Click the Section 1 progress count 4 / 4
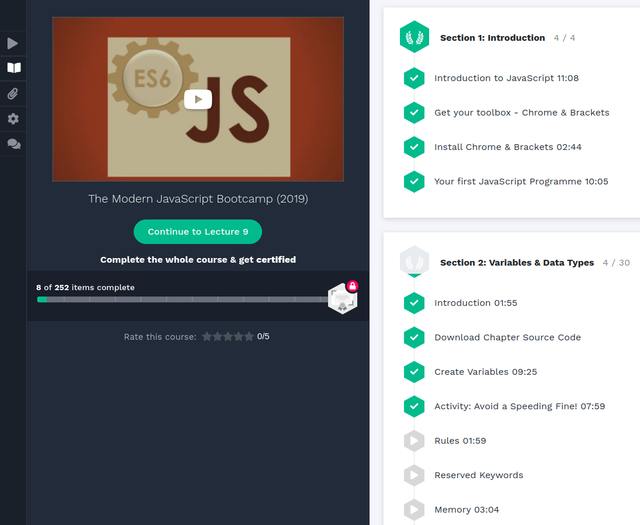Image resolution: width=640 pixels, height=525 pixels. click(x=564, y=38)
